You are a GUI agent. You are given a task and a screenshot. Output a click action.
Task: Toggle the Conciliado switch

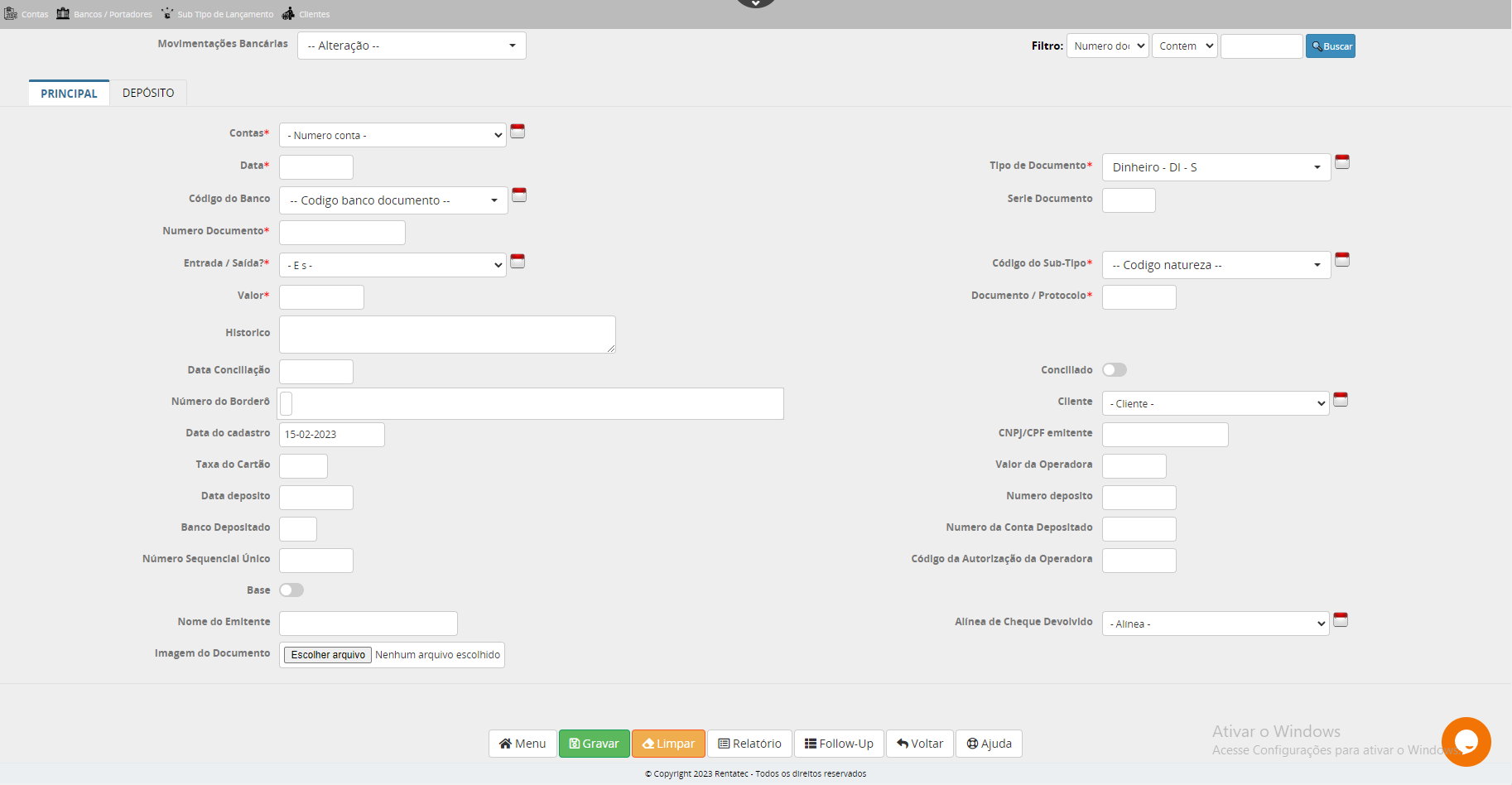pos(1115,370)
